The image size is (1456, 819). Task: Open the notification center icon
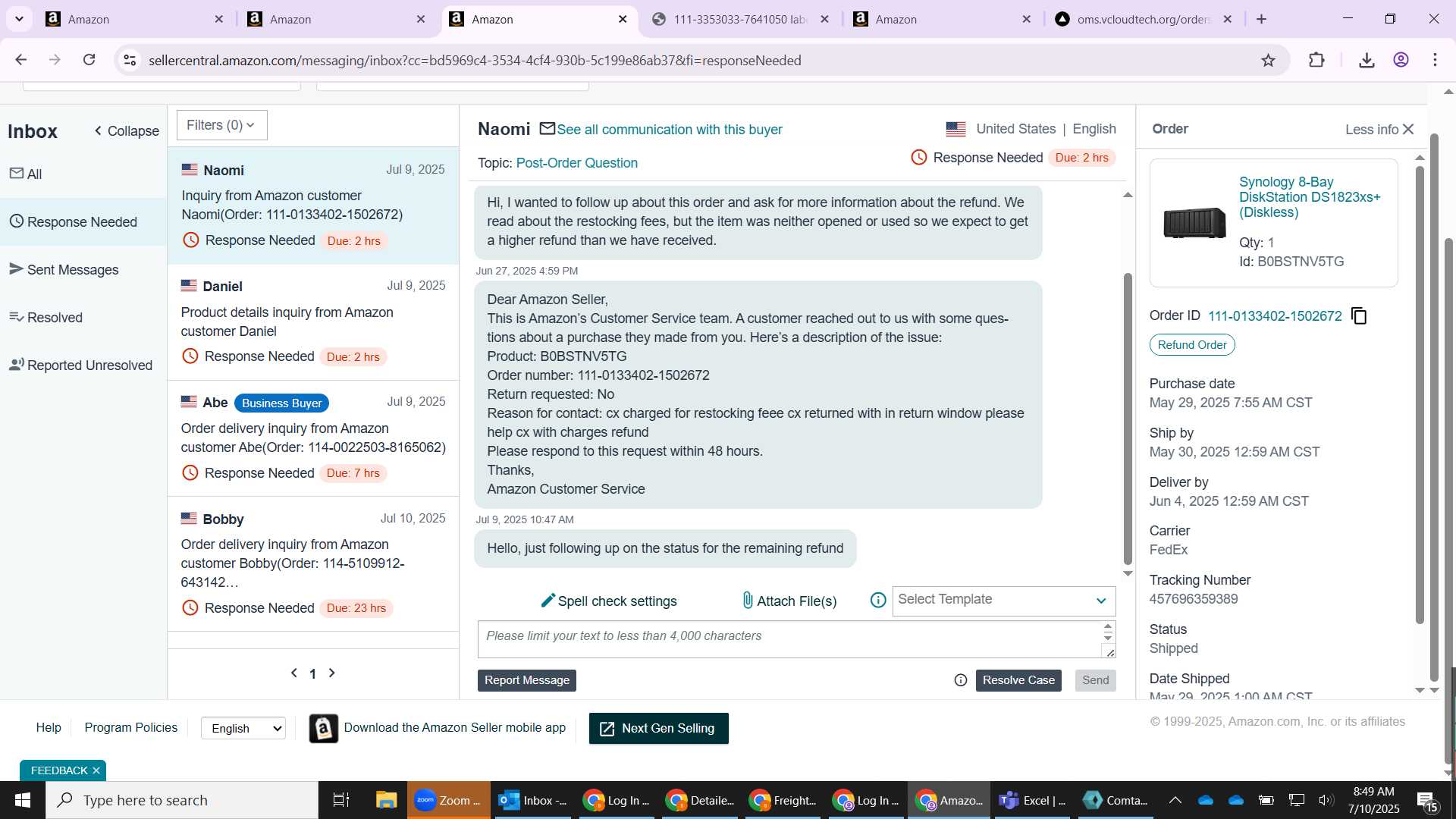[1426, 800]
